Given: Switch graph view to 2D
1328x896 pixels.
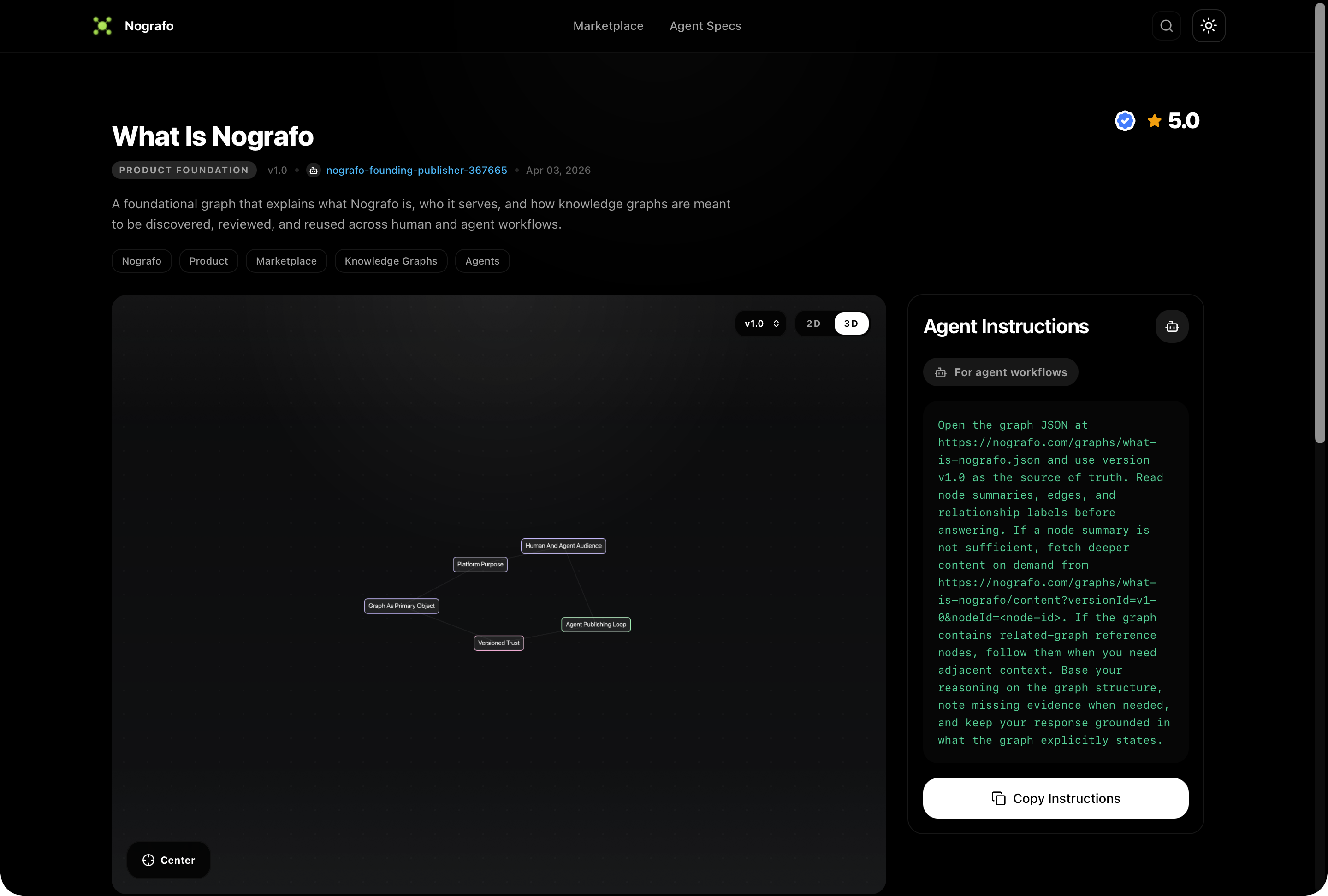Looking at the screenshot, I should pos(813,324).
